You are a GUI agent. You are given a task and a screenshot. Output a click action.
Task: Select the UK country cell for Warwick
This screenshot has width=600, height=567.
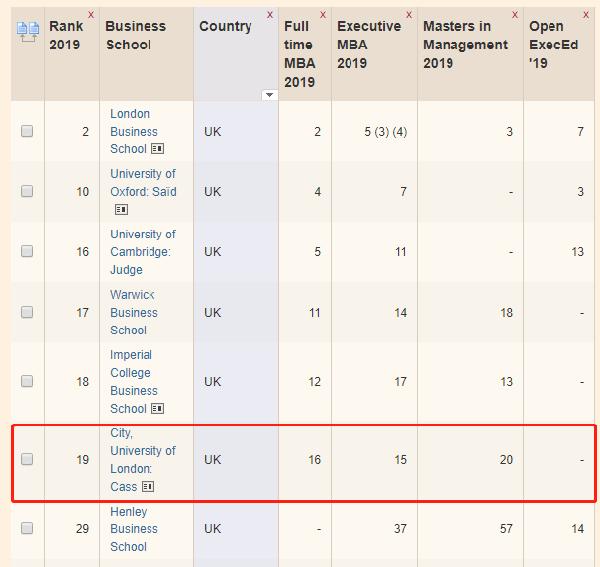(x=212, y=313)
